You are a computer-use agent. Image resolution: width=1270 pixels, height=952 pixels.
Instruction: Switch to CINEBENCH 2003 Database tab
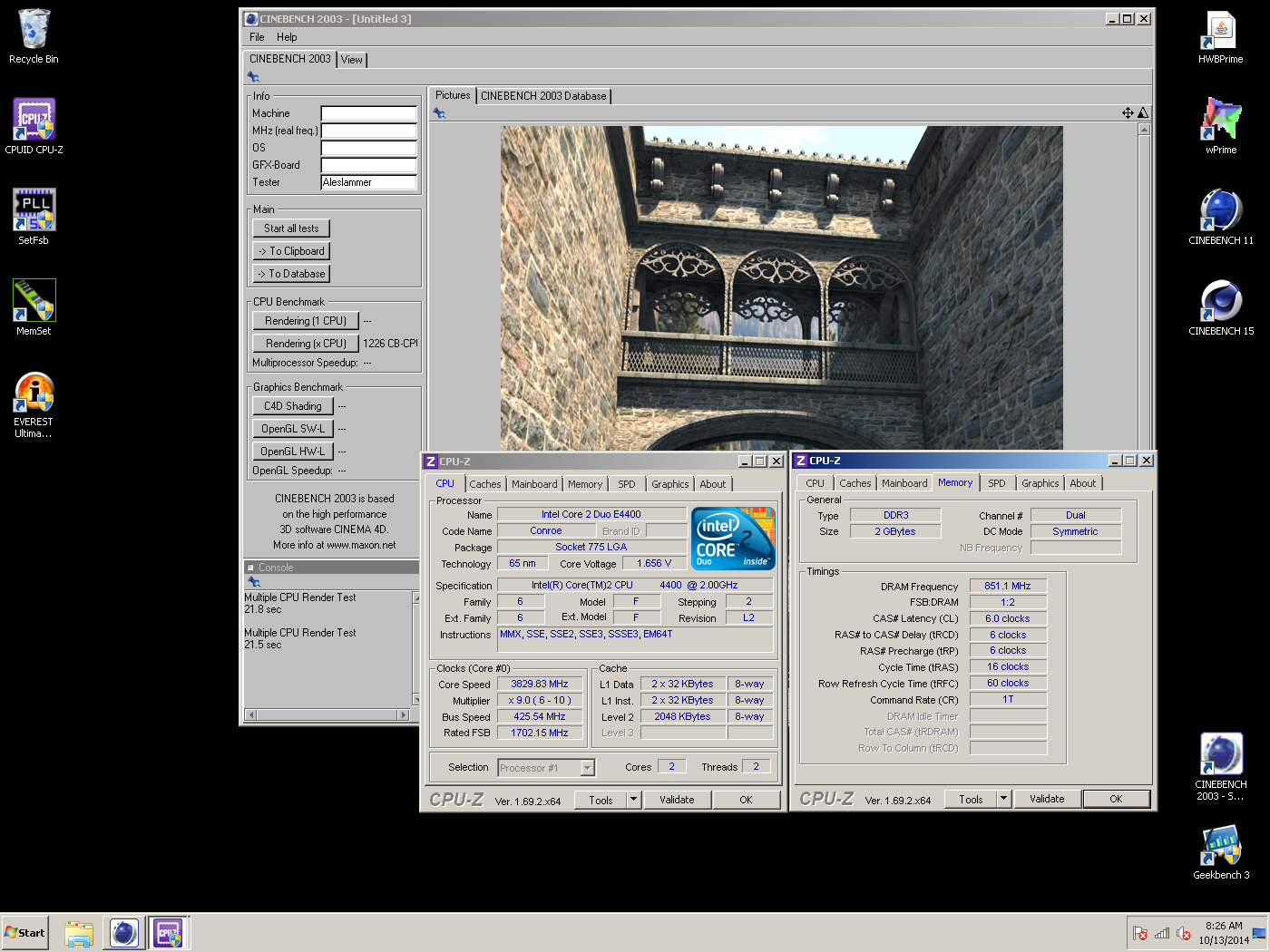(543, 96)
